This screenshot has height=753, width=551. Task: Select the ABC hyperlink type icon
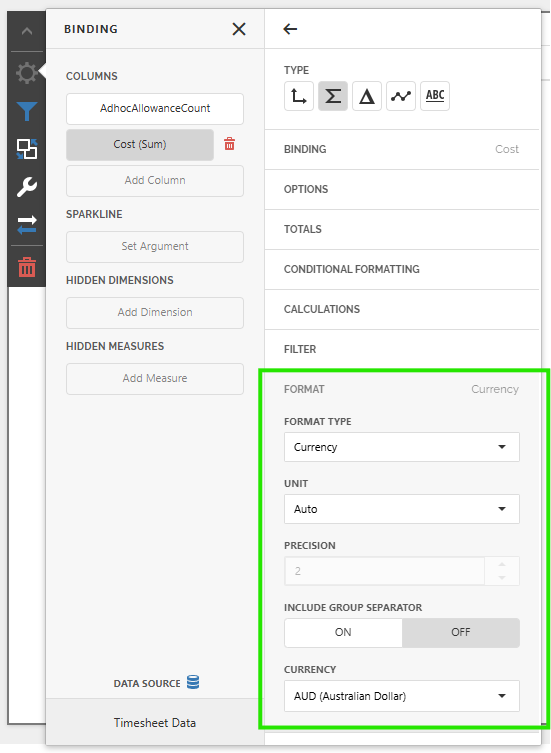click(x=435, y=96)
